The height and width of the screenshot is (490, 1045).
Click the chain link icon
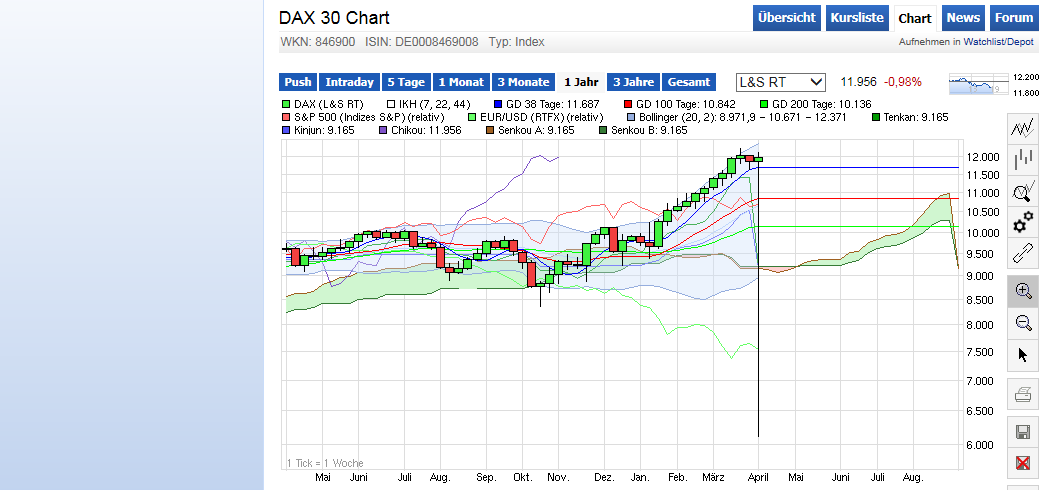[x=1022, y=254]
